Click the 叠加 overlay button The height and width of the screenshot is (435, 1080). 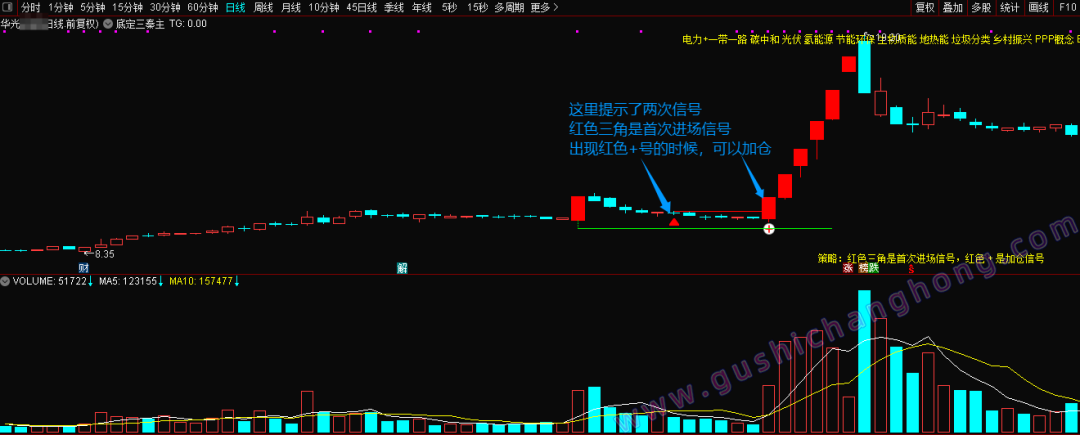pos(953,8)
